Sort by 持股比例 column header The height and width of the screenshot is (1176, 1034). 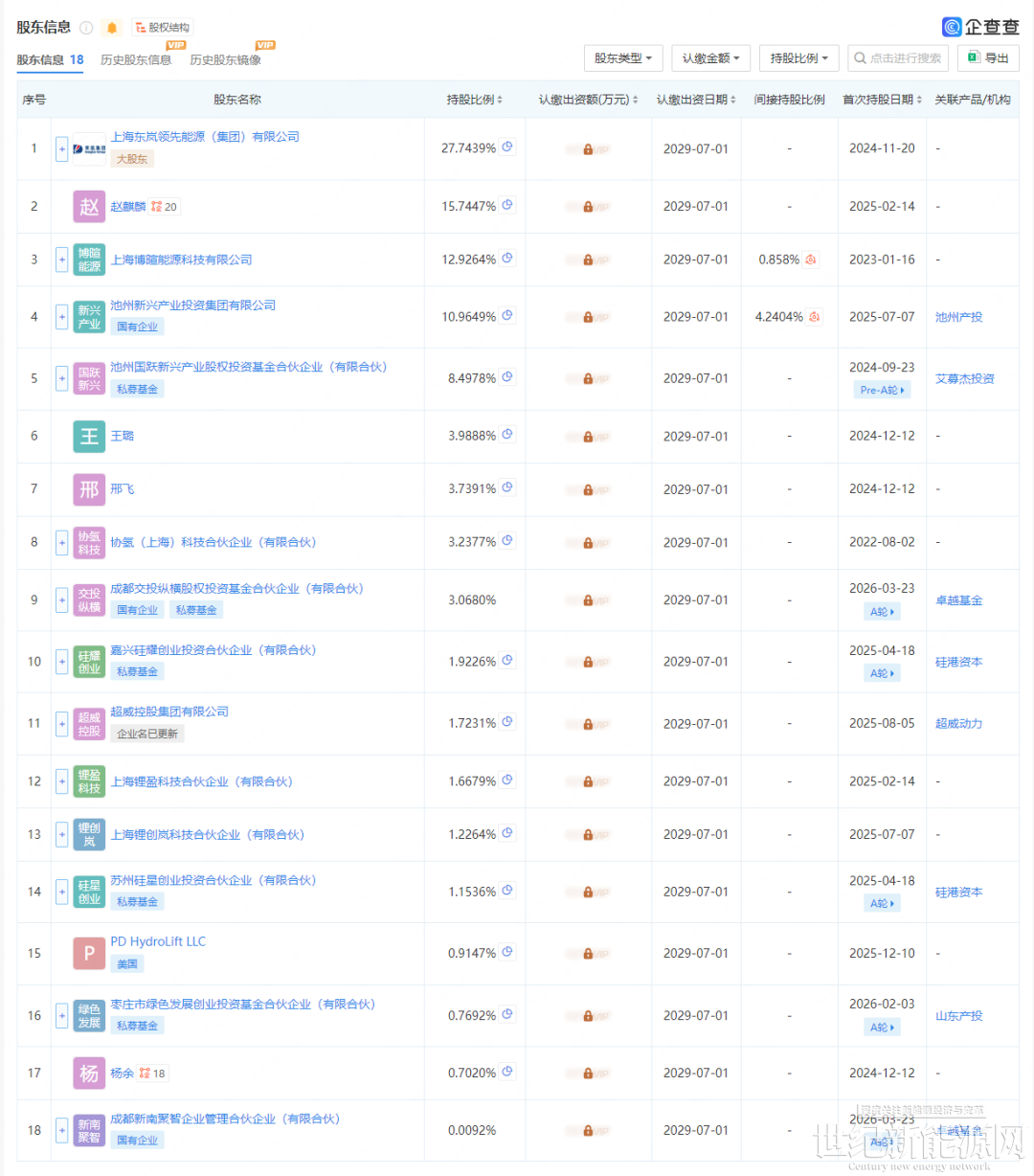click(474, 100)
